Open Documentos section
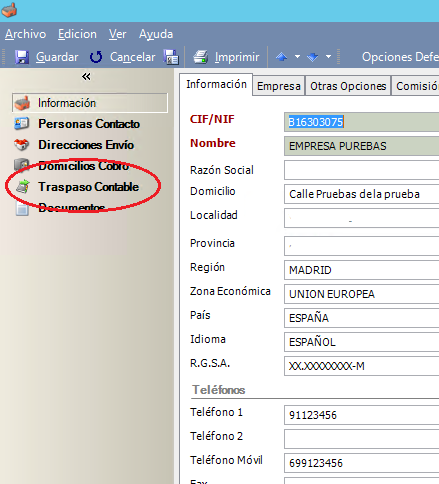The height and width of the screenshot is (484, 439). (x=72, y=208)
